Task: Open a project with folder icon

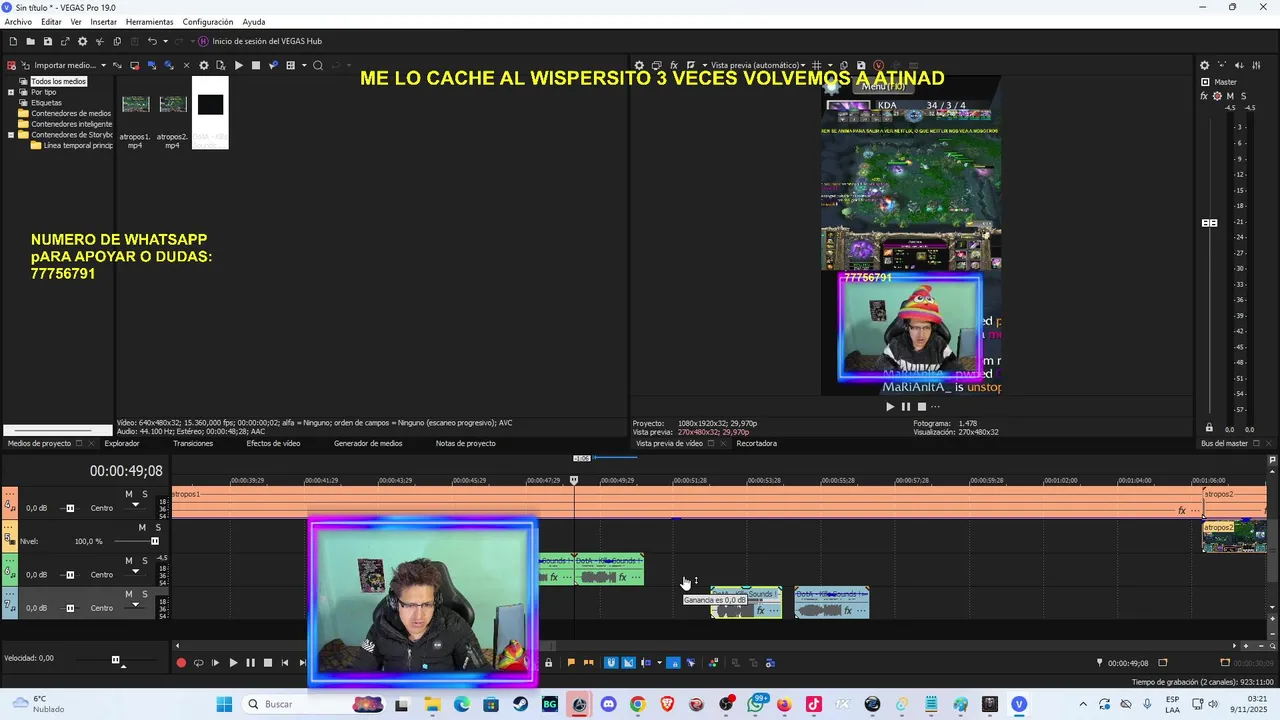Action: pyautogui.click(x=30, y=41)
